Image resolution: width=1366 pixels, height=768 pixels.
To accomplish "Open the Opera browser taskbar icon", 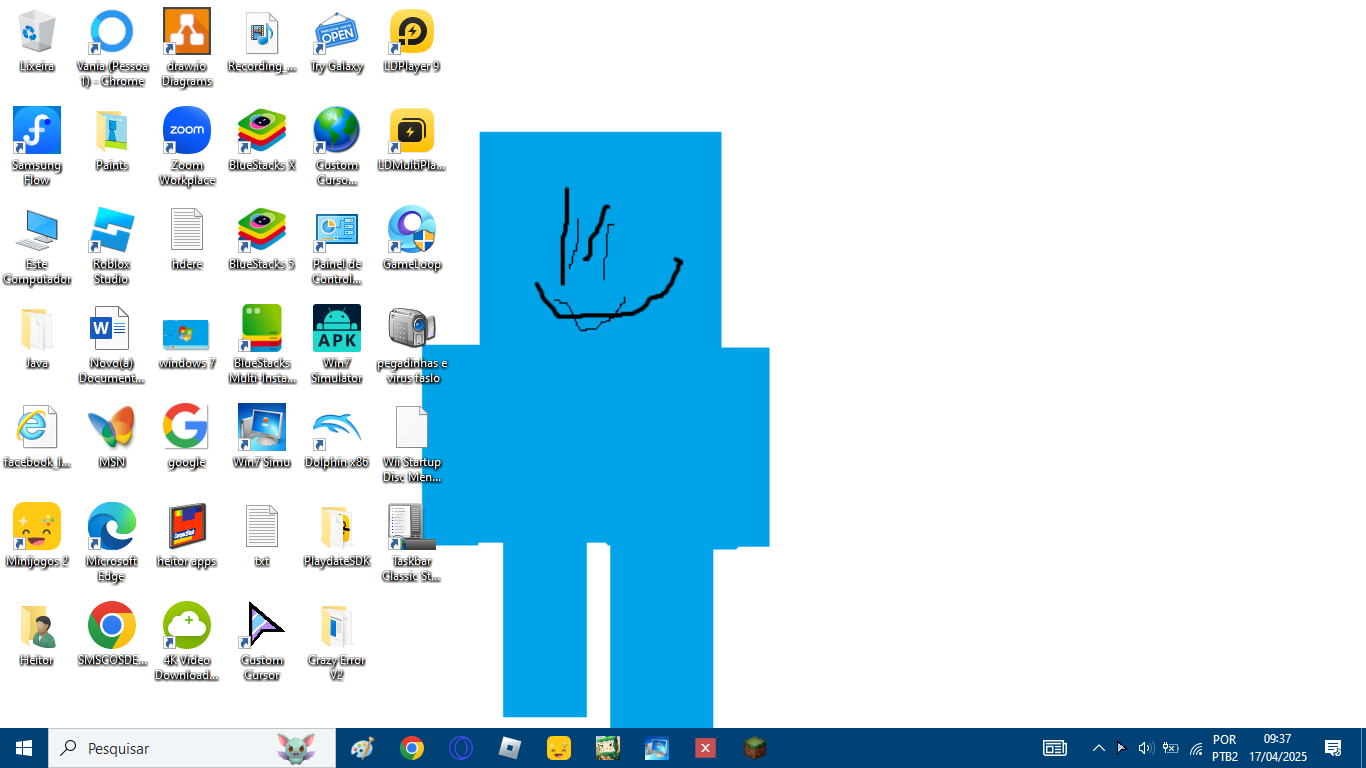I will point(460,748).
